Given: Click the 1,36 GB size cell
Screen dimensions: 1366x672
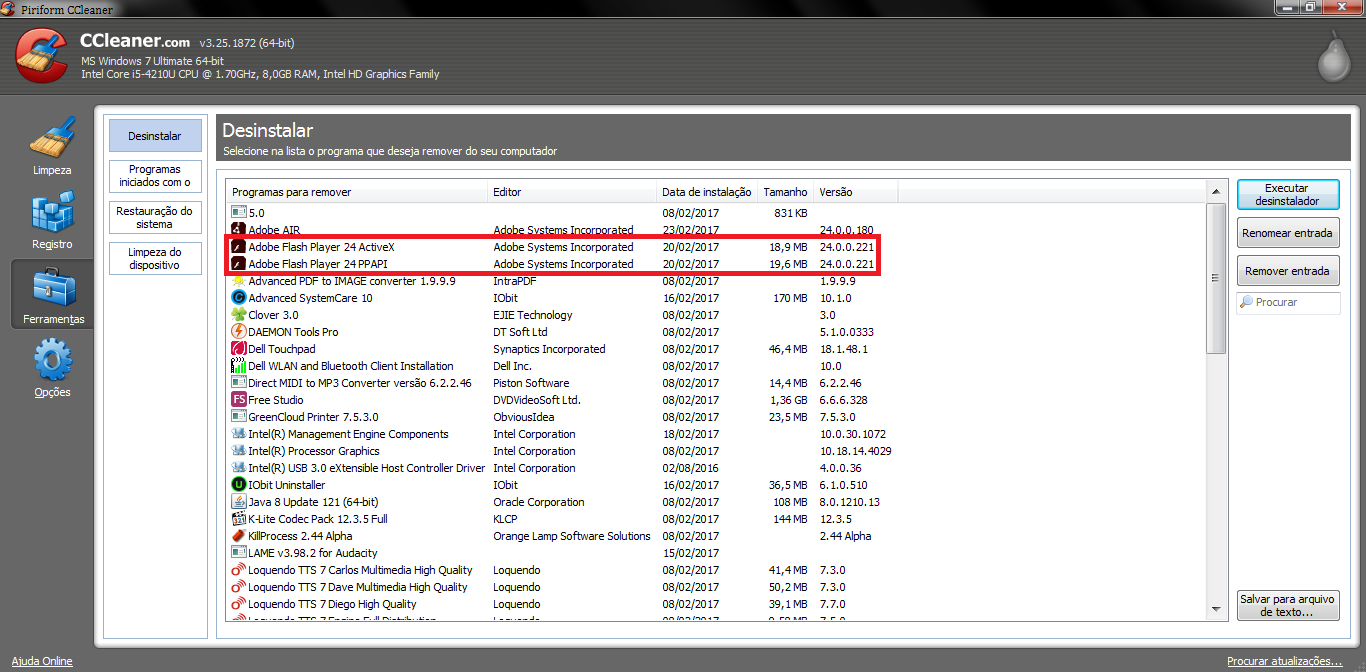Looking at the screenshot, I should (787, 400).
